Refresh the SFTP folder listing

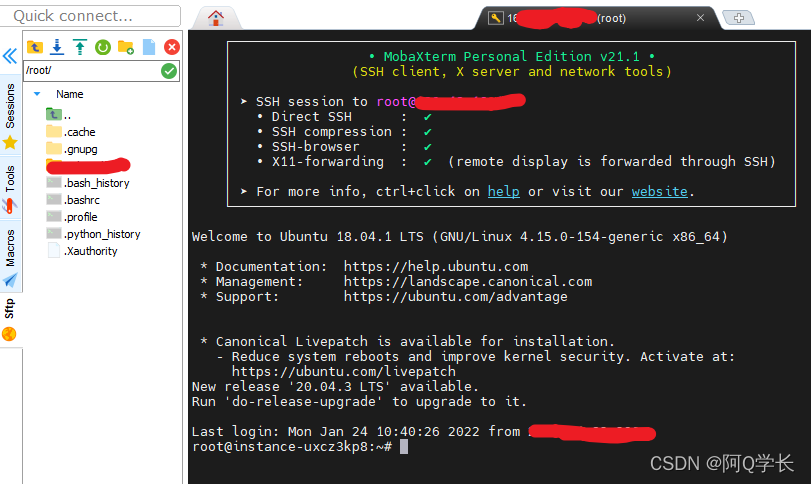[x=103, y=48]
